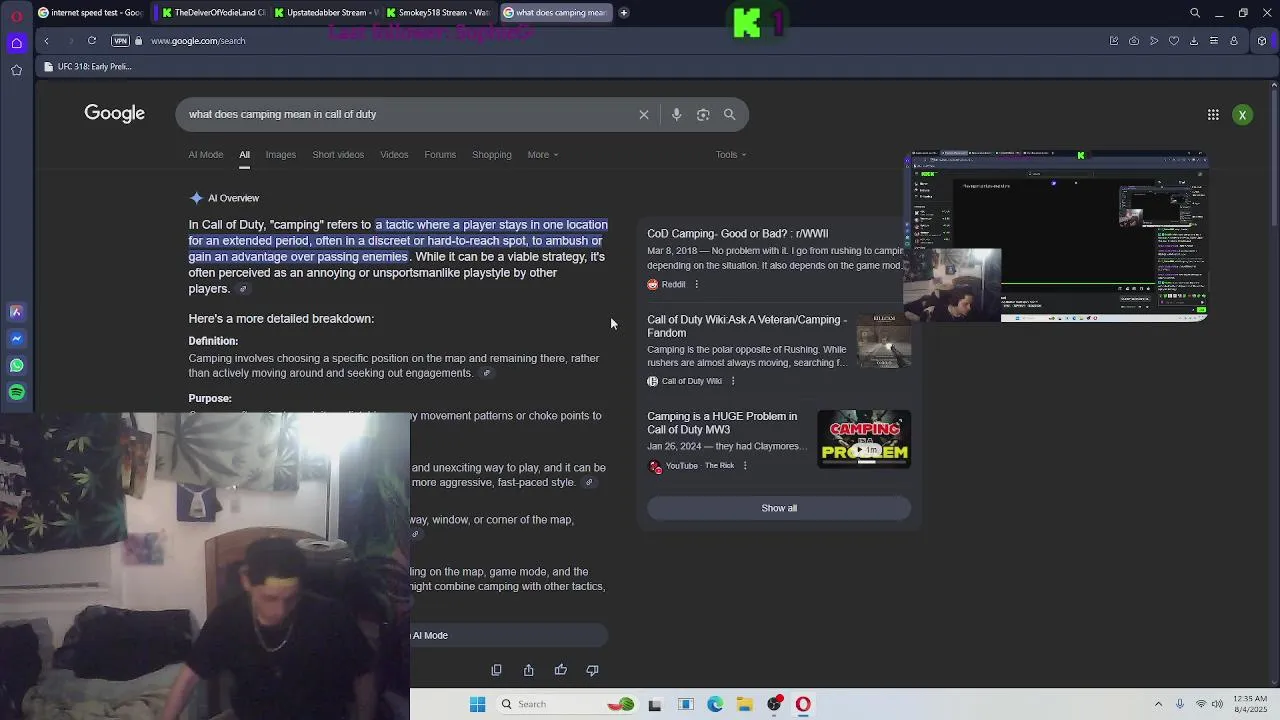Viewport: 1280px width, 720px height.
Task: Give thumbs up to AI Overview
Action: click(560, 671)
